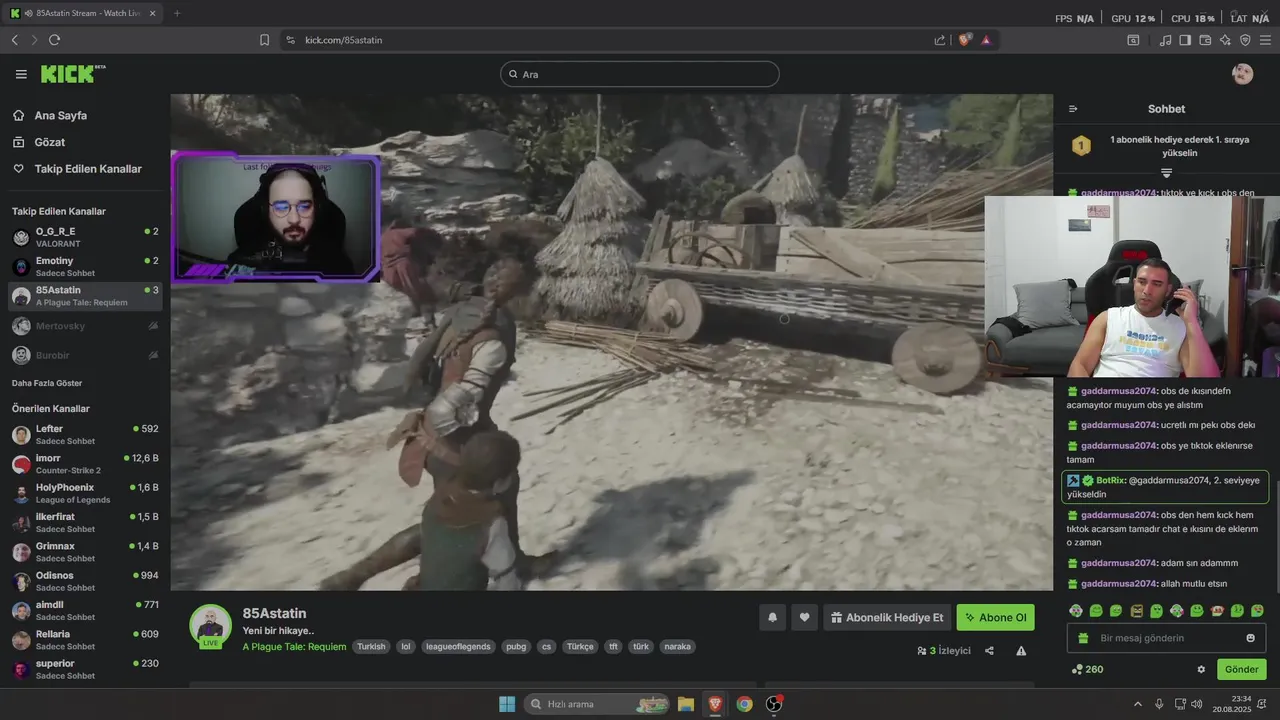
Task: Click the kick.com/85astatin address bar
Action: coord(343,40)
